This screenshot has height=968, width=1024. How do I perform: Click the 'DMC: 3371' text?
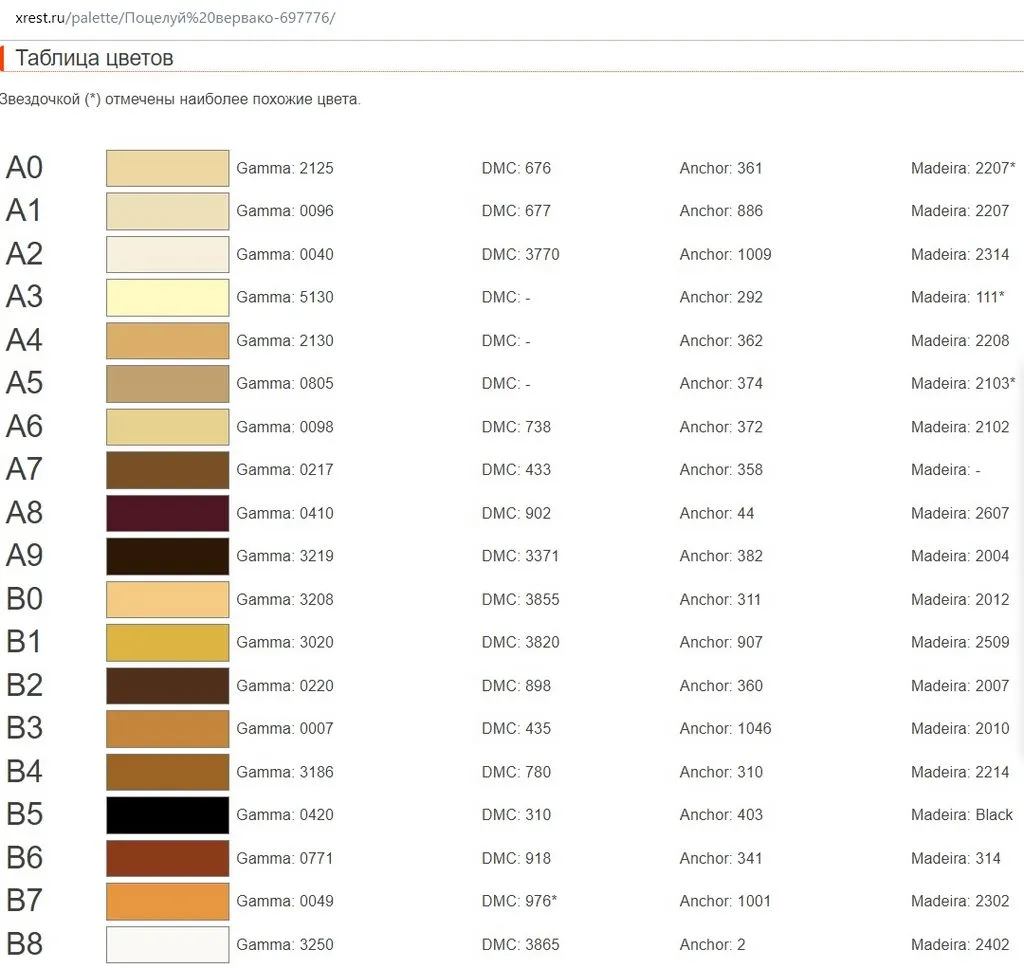[520, 556]
